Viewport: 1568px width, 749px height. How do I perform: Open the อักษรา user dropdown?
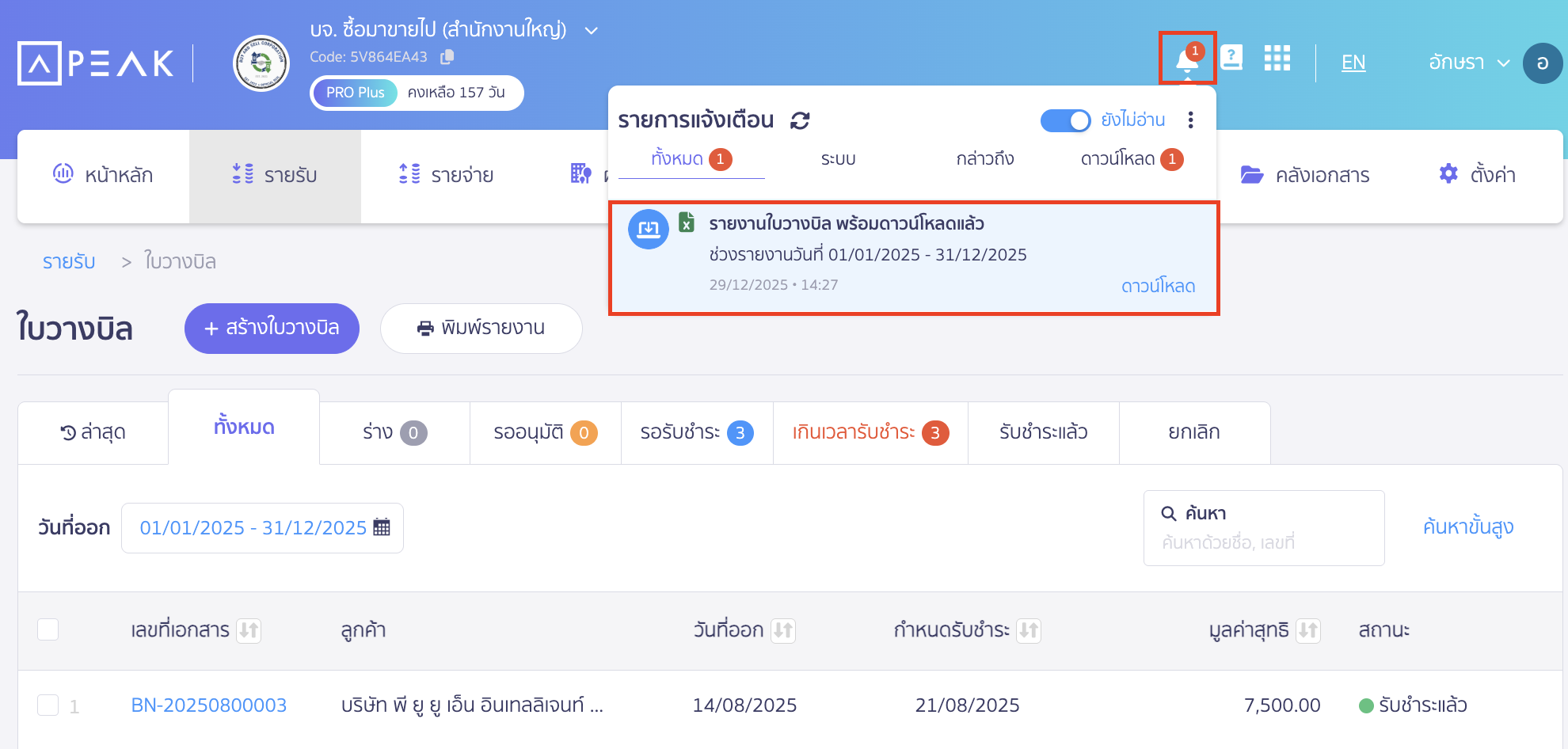click(x=1467, y=63)
